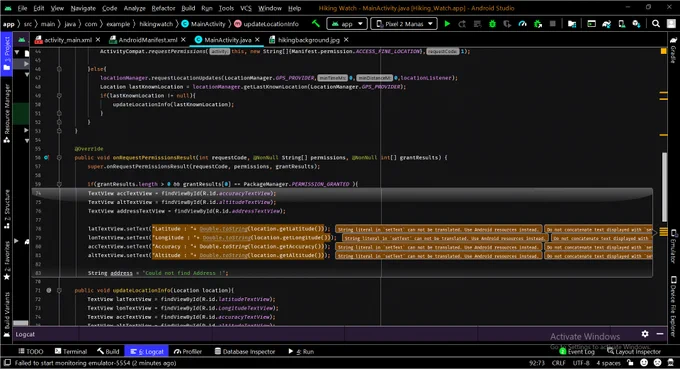Viewport: 680px width, 369px height.
Task: Toggle the Build Variants side panel
Action: 7,314
